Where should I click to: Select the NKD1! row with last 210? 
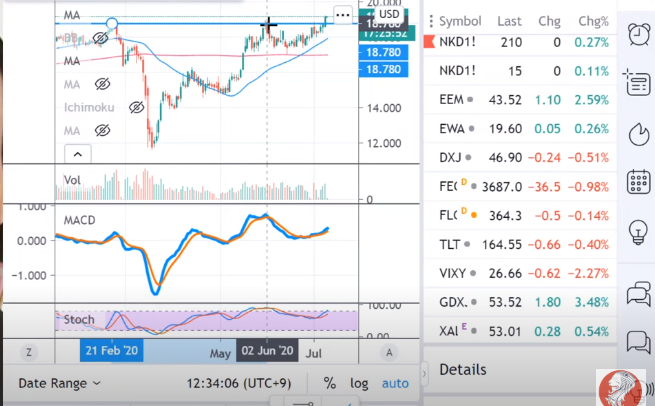coord(520,42)
